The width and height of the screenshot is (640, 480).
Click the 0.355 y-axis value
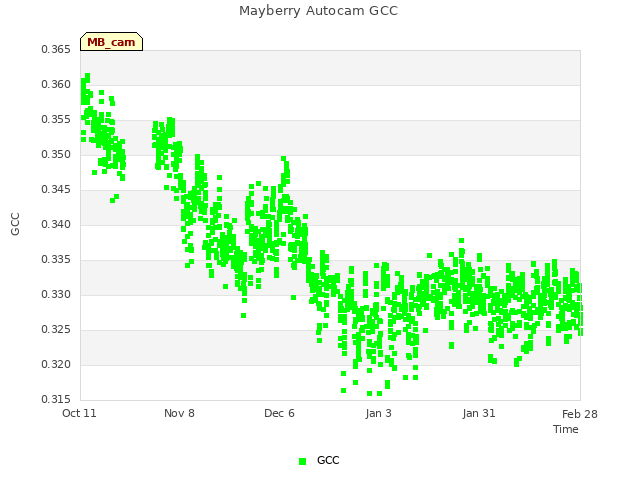tap(56, 120)
